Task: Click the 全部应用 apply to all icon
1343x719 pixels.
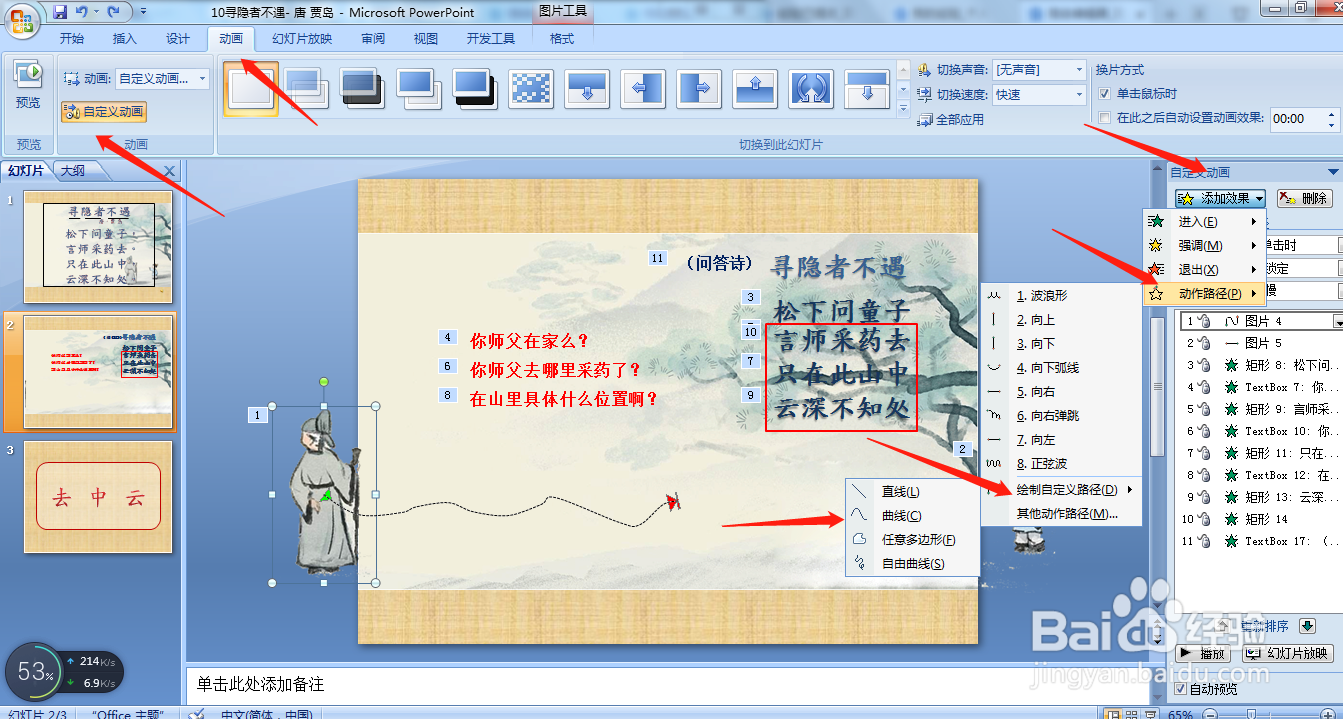Action: [x=951, y=119]
